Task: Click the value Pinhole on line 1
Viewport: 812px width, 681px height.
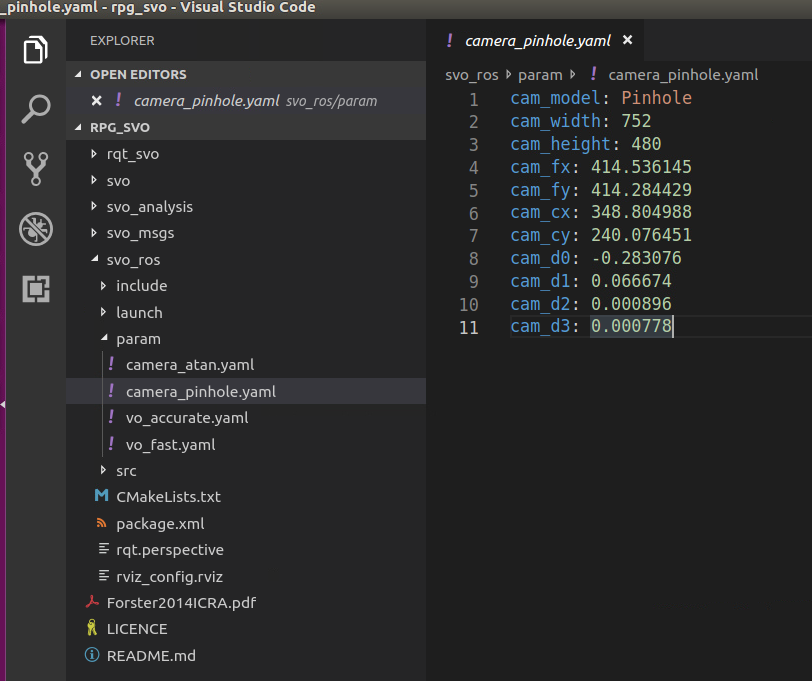Action: pos(656,98)
